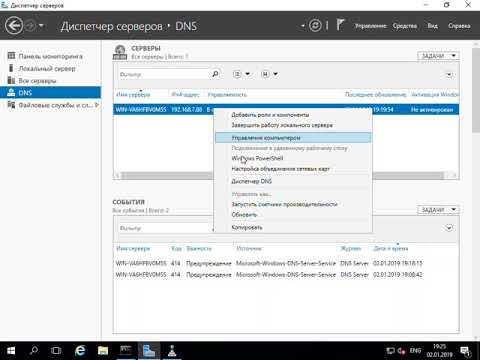480x360 pixels.
Task: Open the Вид menu
Action: click(432, 26)
